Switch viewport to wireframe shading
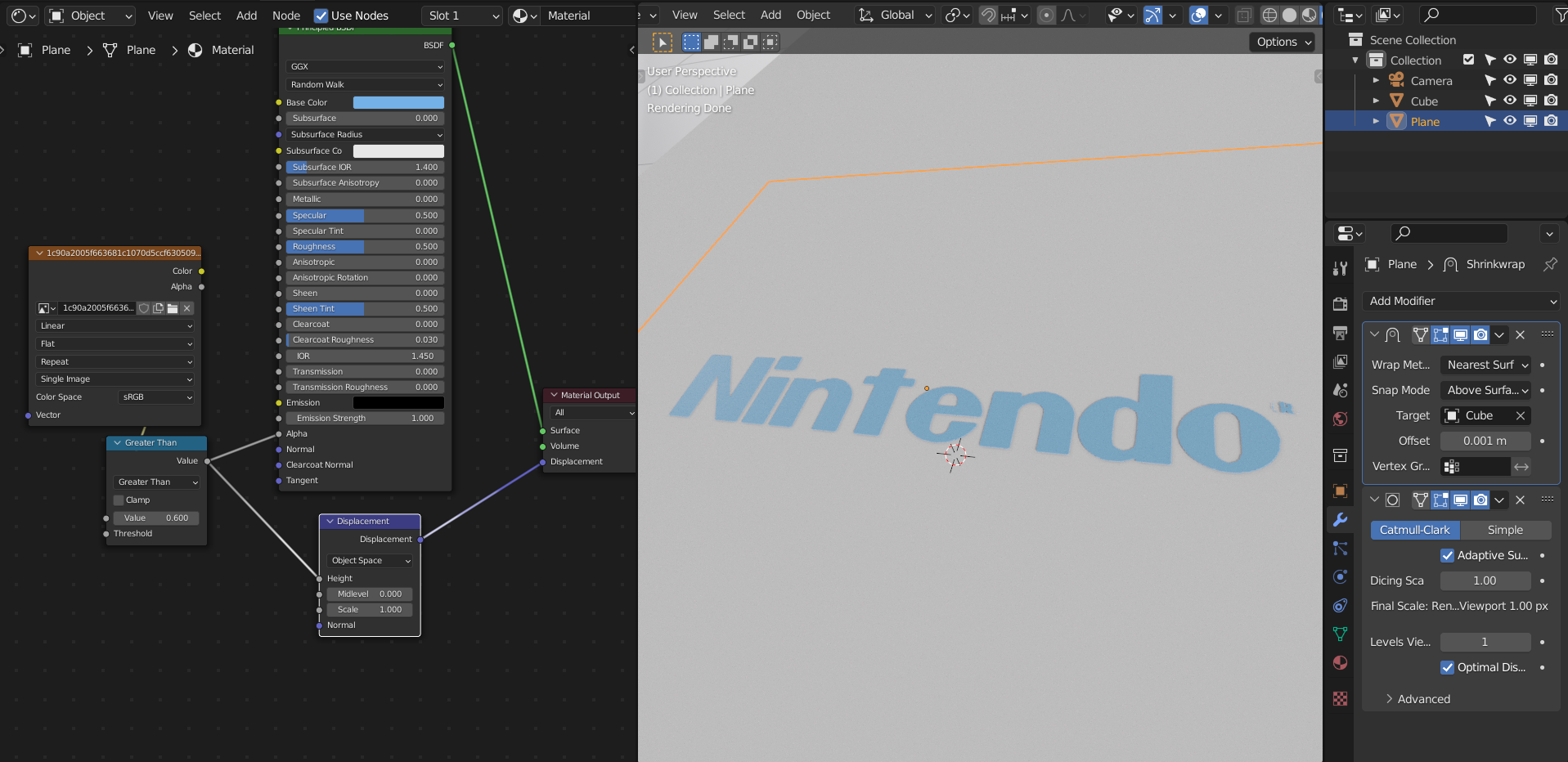Viewport: 1568px width, 762px height. [x=1269, y=15]
